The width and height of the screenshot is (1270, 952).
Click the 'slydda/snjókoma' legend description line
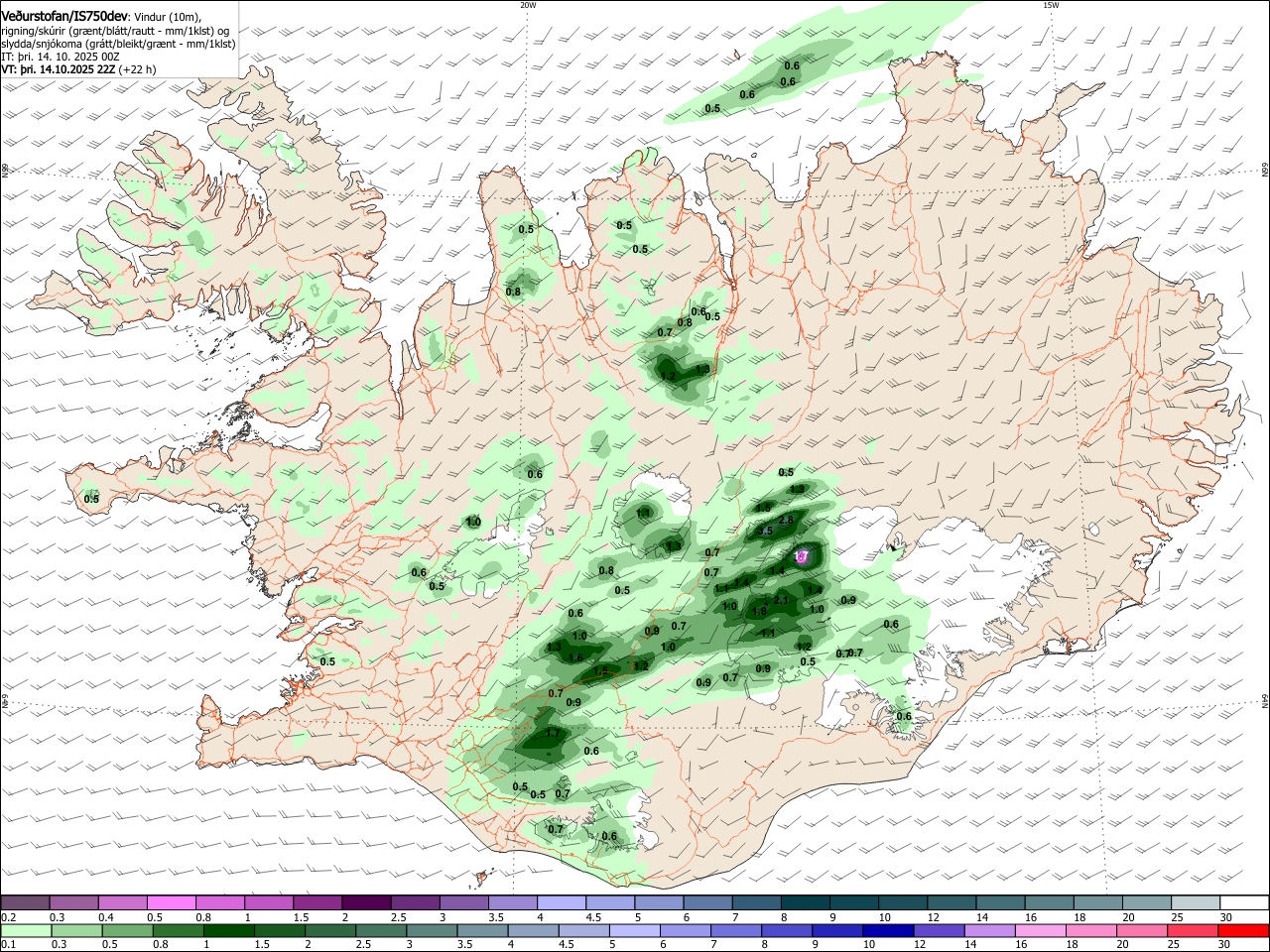point(118,44)
